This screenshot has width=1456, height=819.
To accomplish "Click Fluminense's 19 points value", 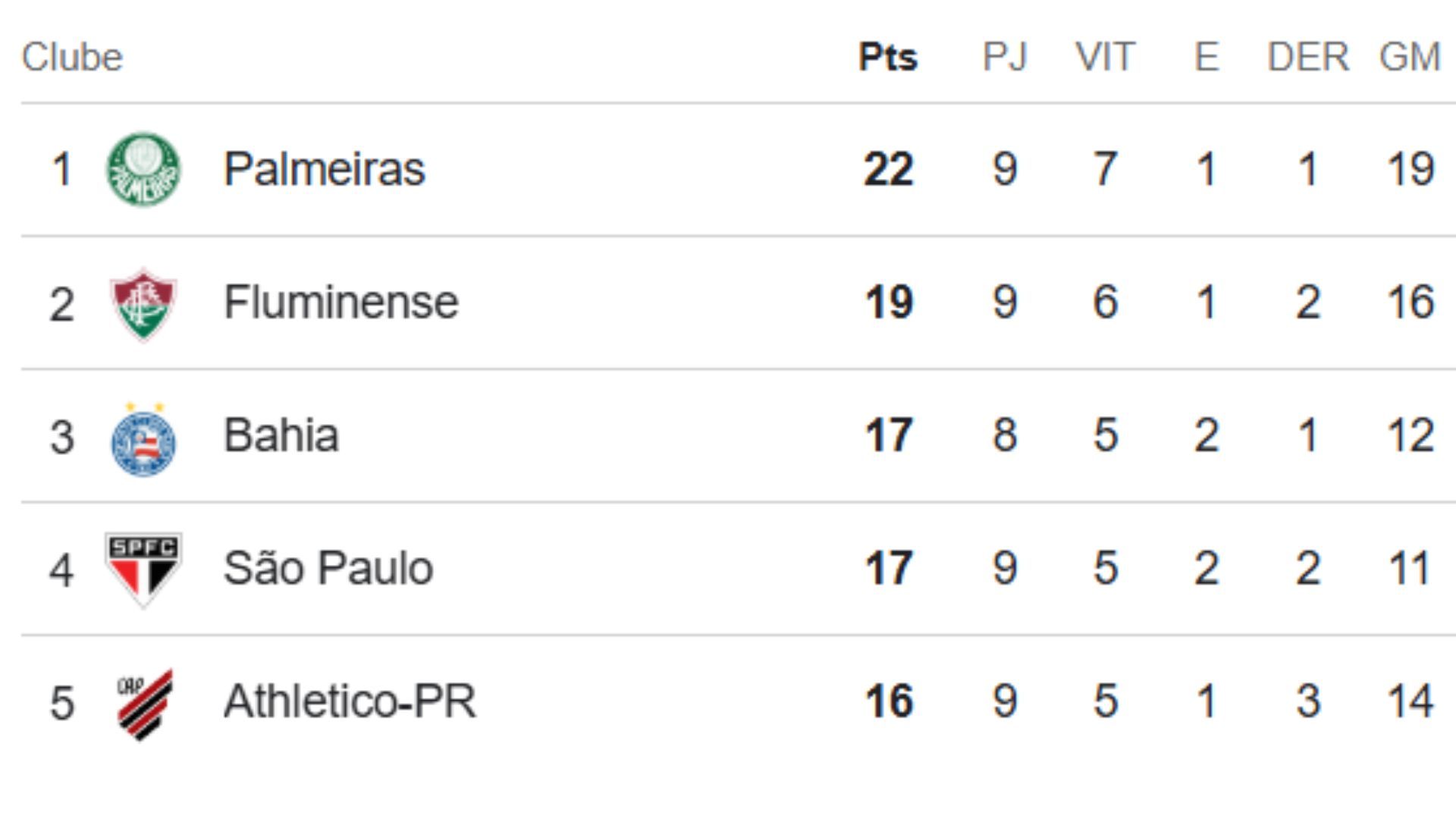I will (x=888, y=303).
